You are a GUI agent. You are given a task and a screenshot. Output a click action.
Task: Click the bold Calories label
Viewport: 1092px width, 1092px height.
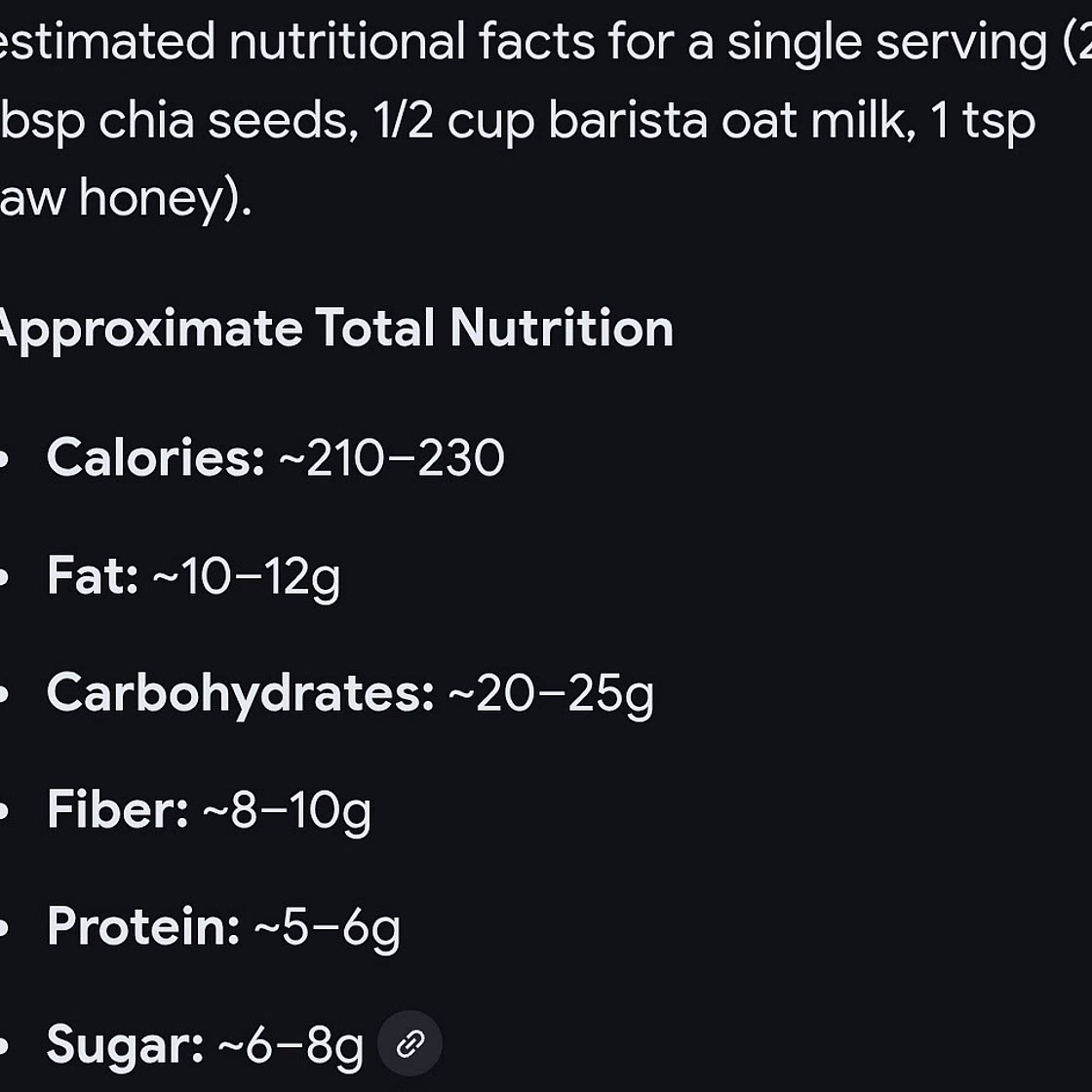pos(156,457)
